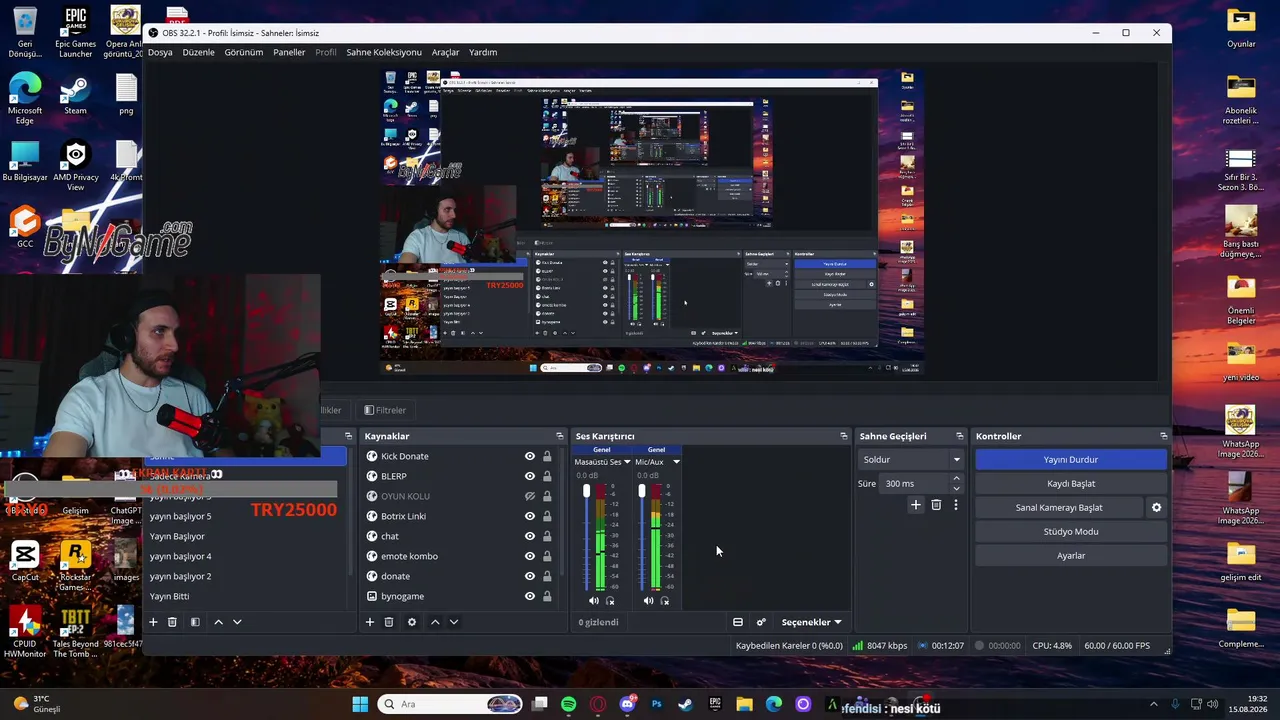This screenshot has height=720, width=1280.
Task: Undock the Ses Karıştırıcı panel
Action: pos(844,436)
